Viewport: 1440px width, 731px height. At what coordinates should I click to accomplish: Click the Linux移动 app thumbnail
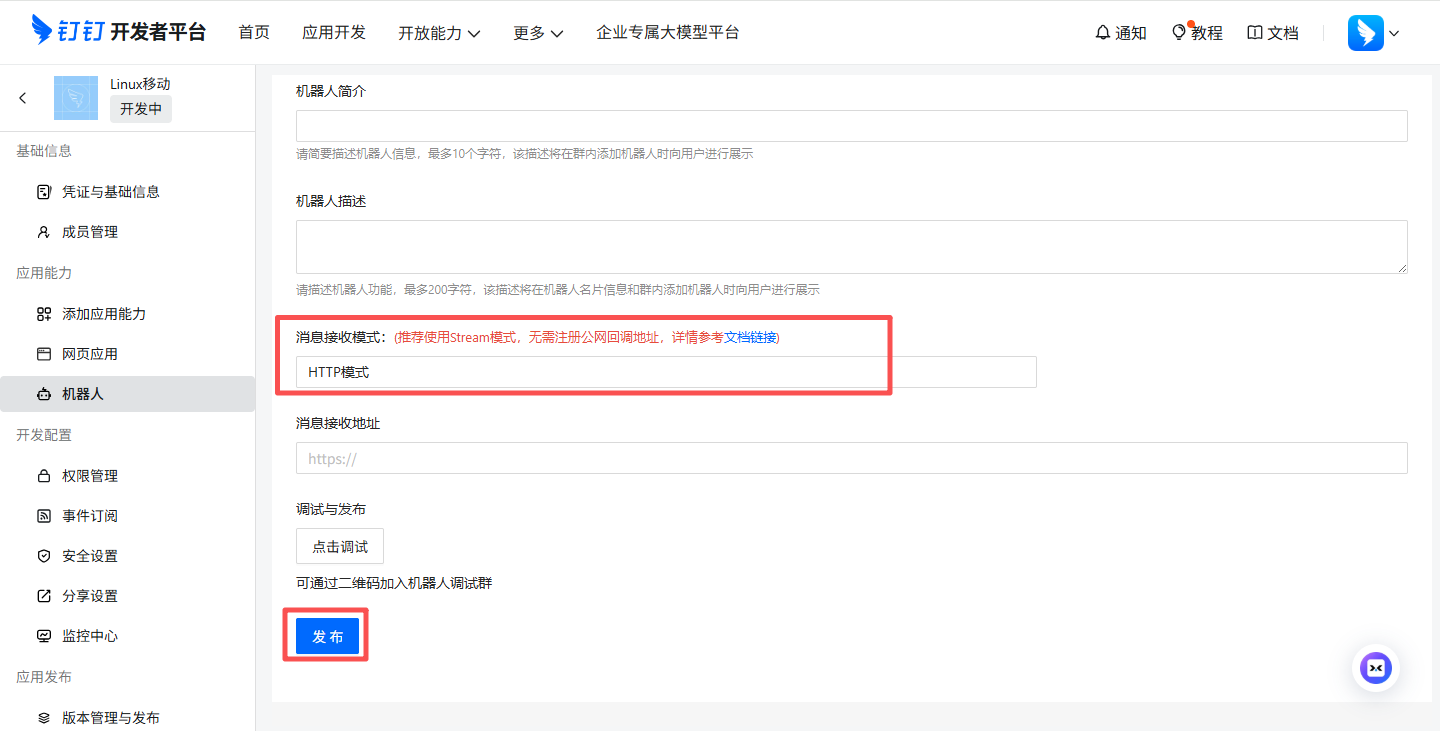[x=76, y=98]
